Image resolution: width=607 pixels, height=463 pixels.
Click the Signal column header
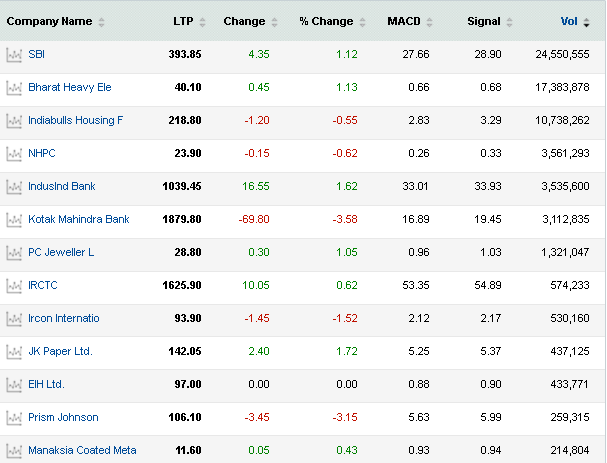pos(483,21)
